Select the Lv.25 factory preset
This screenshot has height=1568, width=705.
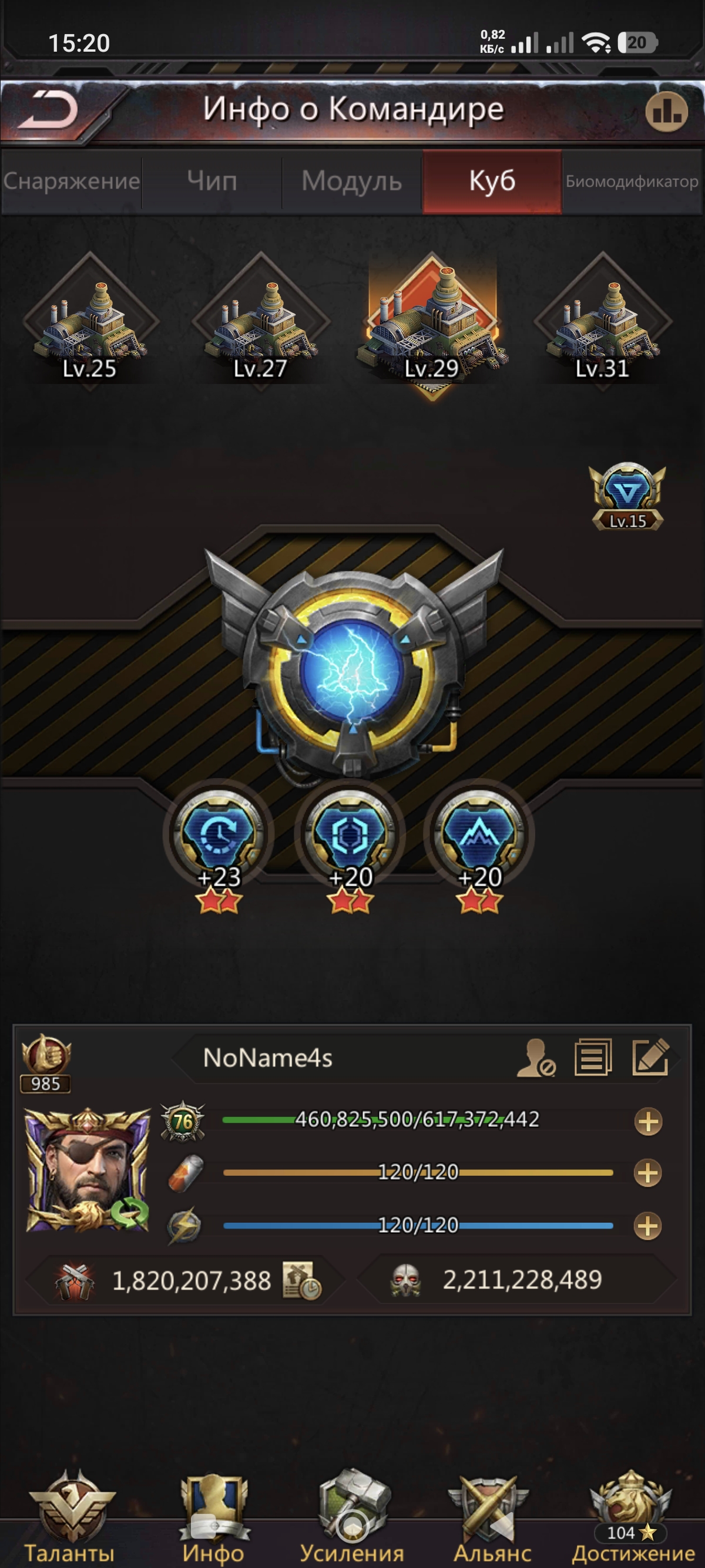[x=90, y=322]
